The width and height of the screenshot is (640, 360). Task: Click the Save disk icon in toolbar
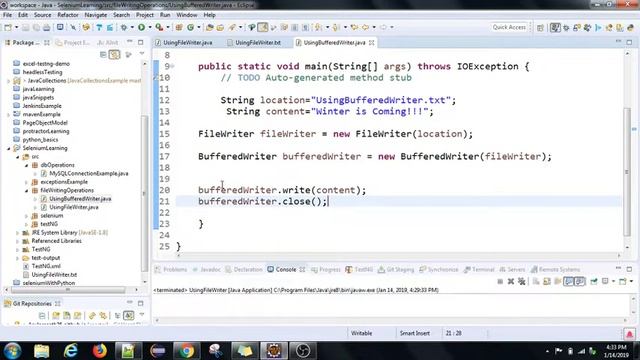coord(26,27)
